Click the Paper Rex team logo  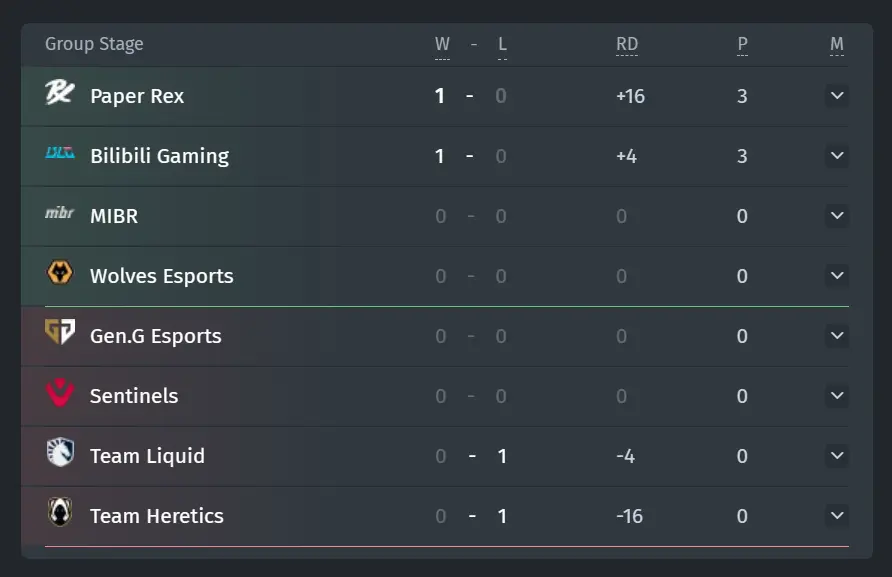point(60,92)
